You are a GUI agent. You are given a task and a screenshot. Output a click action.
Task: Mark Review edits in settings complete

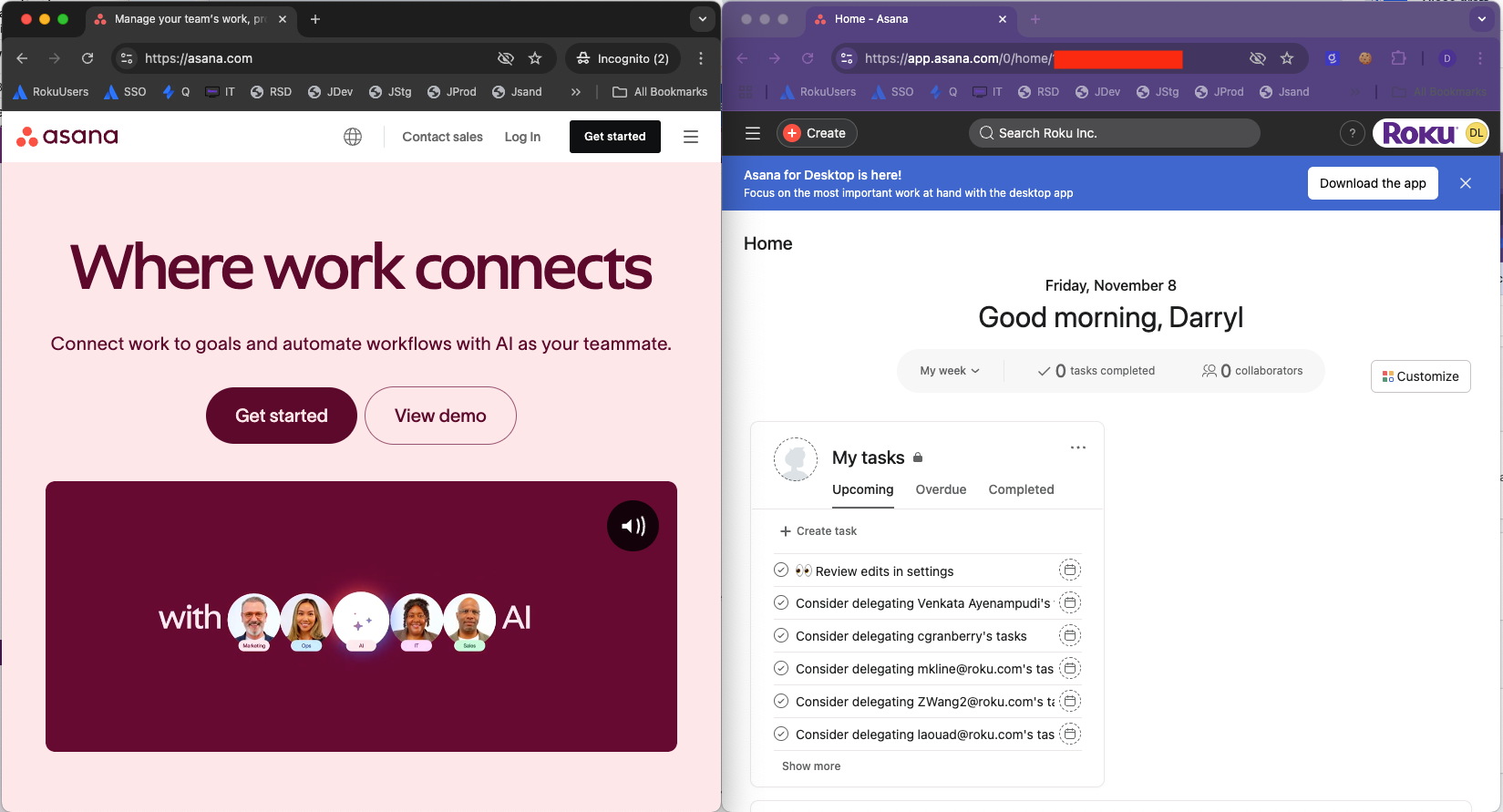click(781, 570)
